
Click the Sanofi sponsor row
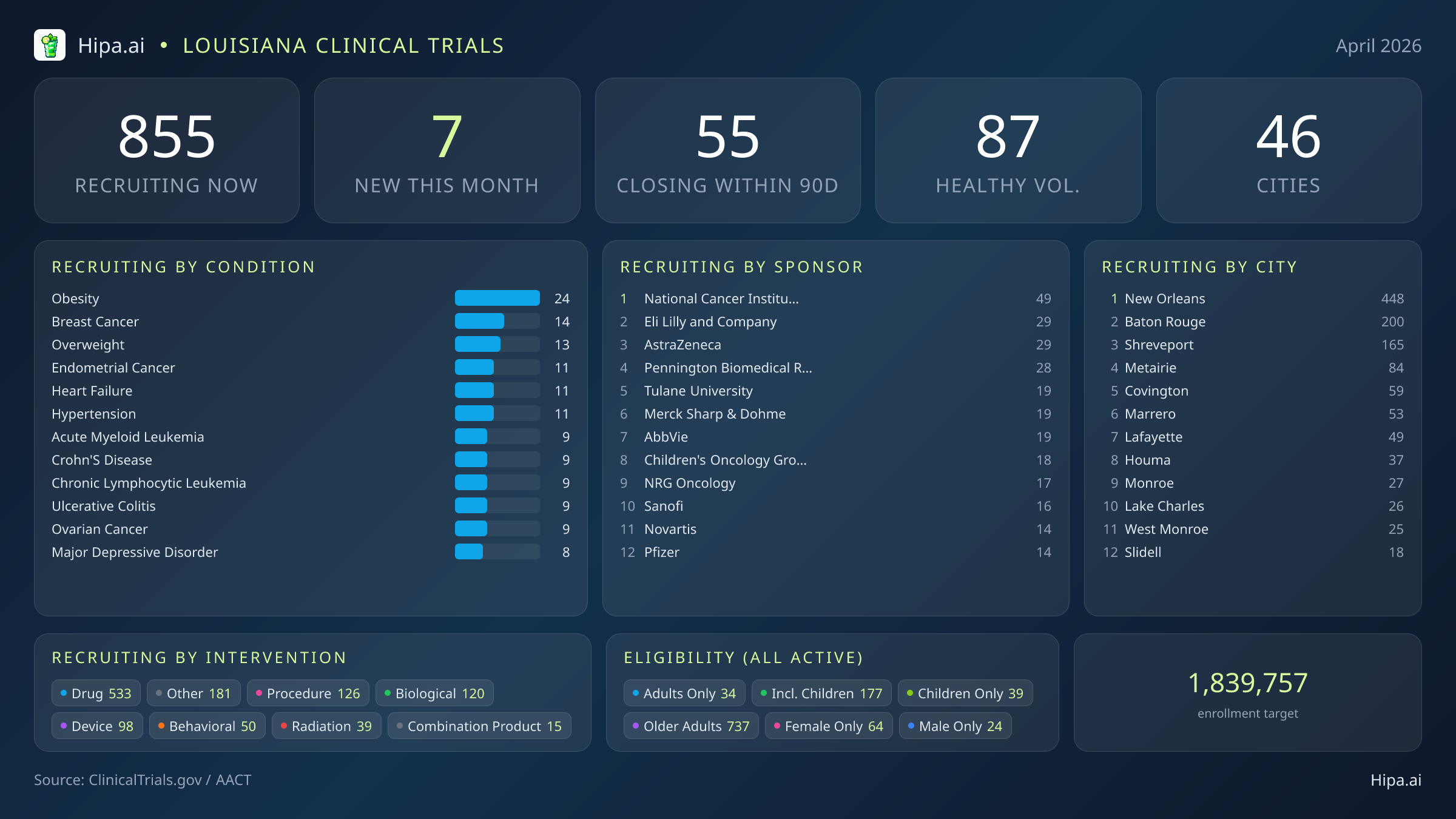click(835, 506)
